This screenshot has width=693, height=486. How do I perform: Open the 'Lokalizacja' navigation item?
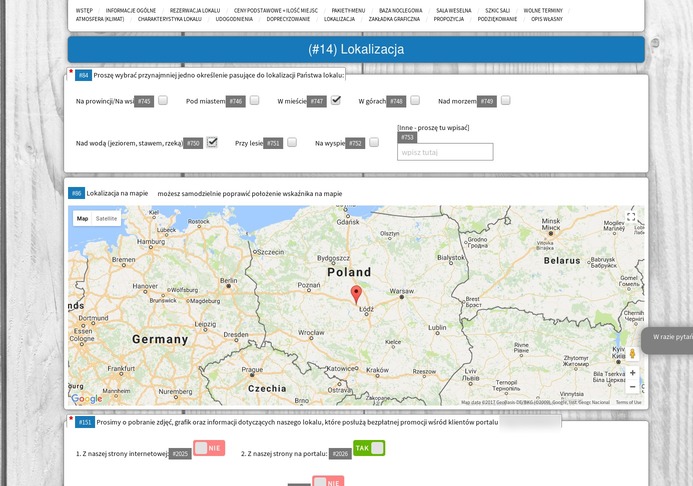point(339,19)
